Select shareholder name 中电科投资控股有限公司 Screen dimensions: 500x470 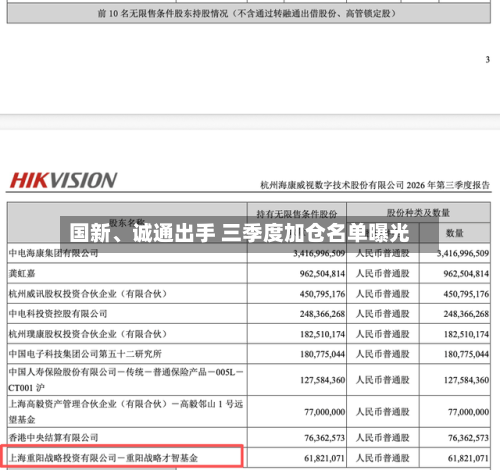(x=58, y=314)
